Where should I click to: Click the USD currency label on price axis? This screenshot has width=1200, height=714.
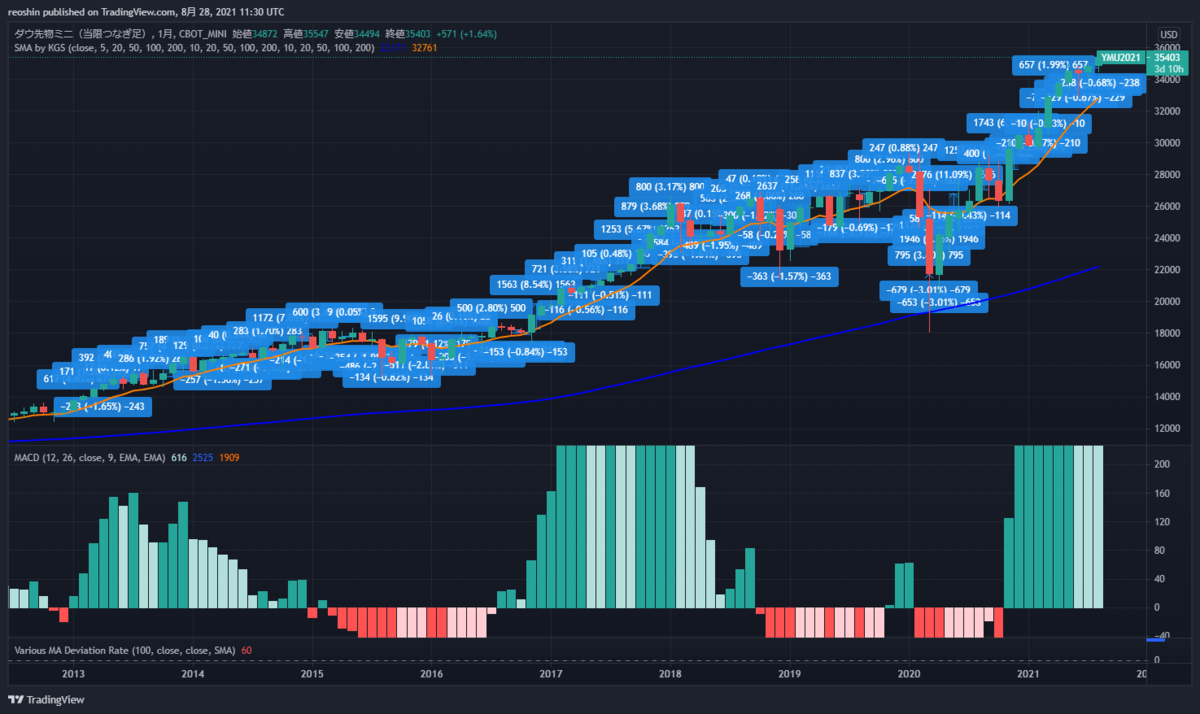[1168, 33]
